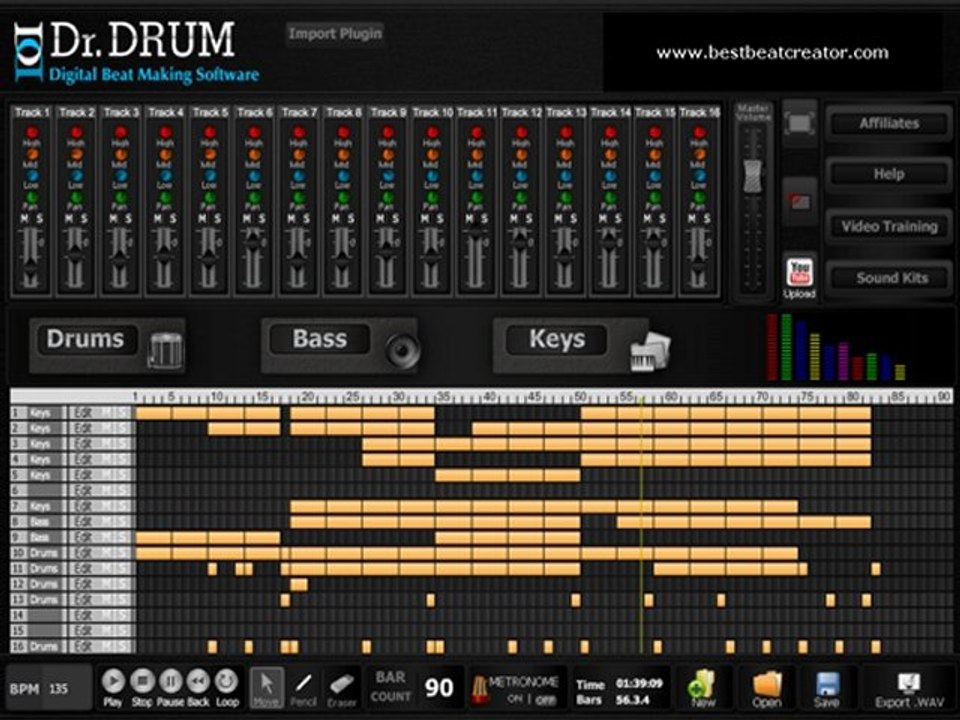The width and height of the screenshot is (960, 720).
Task: Click the keyboard icon beside Keys
Action: 650,351
